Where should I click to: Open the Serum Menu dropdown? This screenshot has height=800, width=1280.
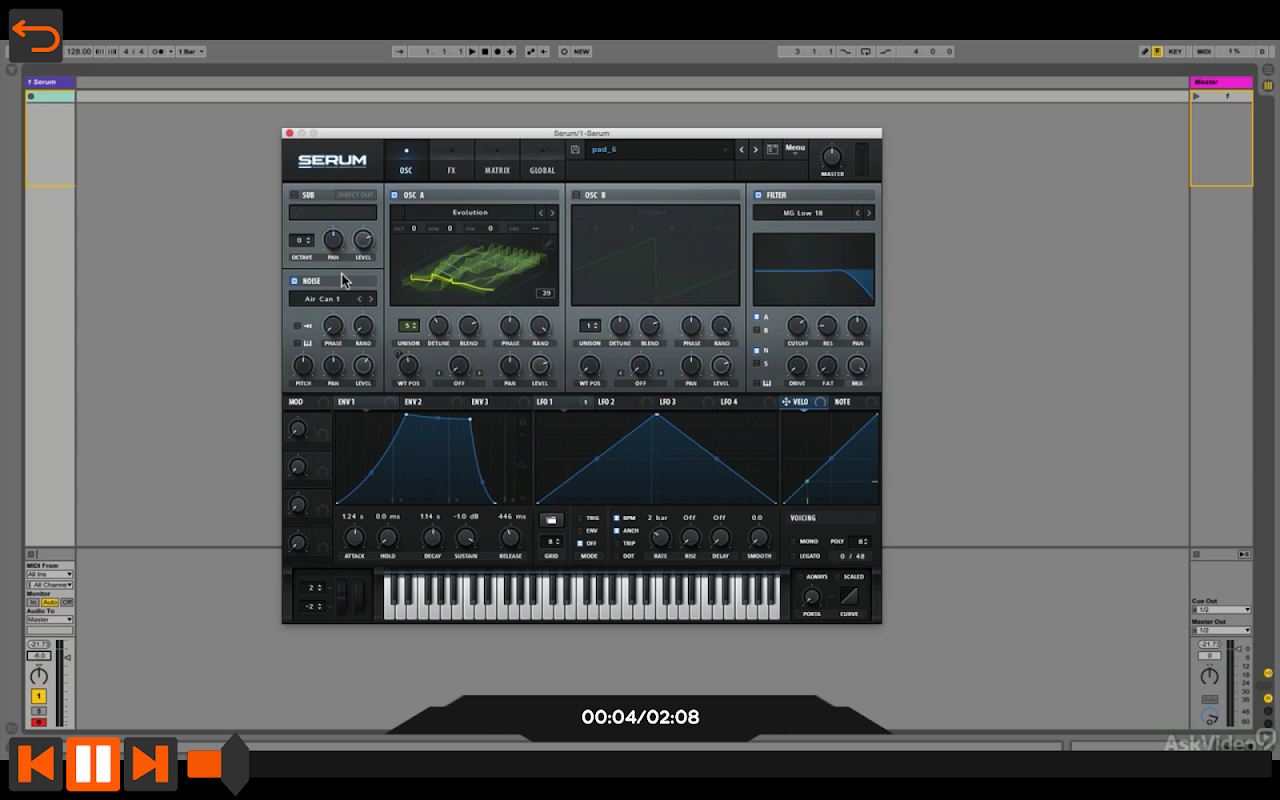[x=795, y=150]
